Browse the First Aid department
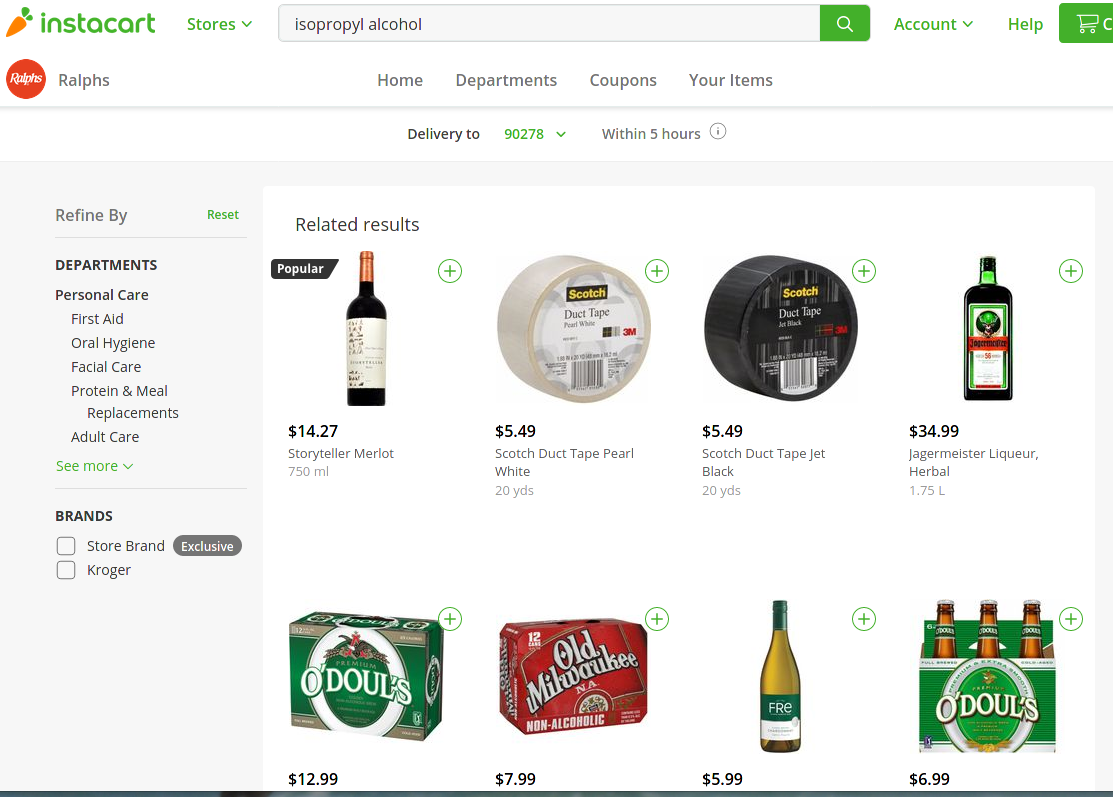1113x797 pixels. tap(97, 318)
